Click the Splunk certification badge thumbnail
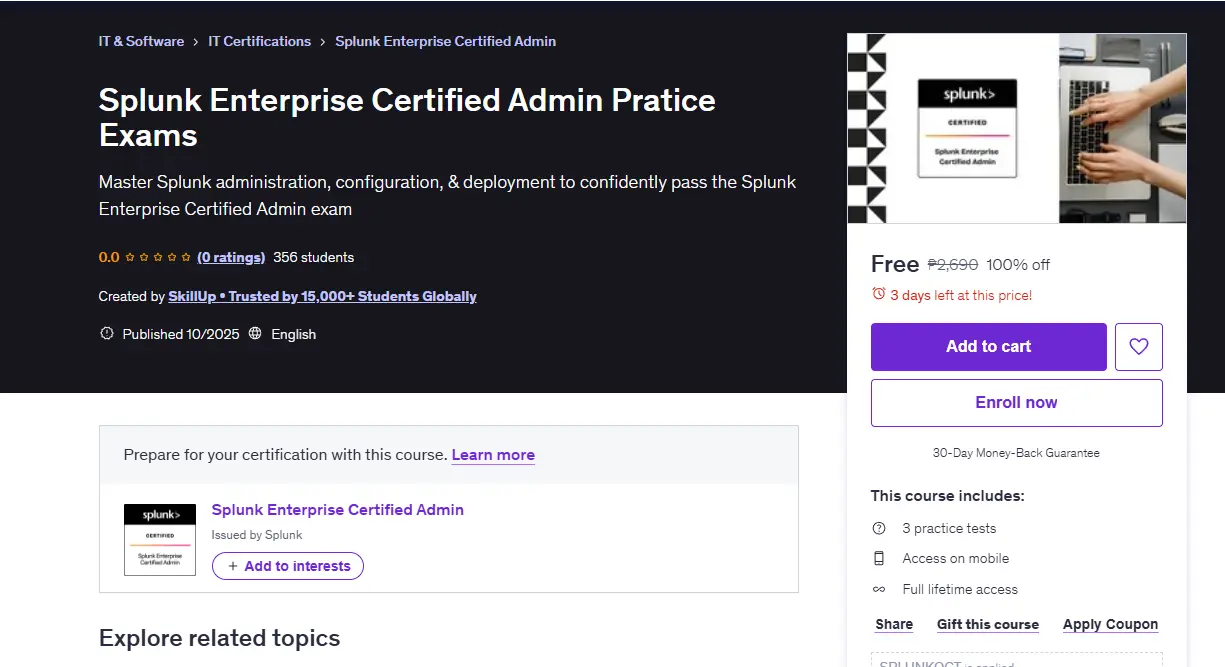 pos(160,540)
